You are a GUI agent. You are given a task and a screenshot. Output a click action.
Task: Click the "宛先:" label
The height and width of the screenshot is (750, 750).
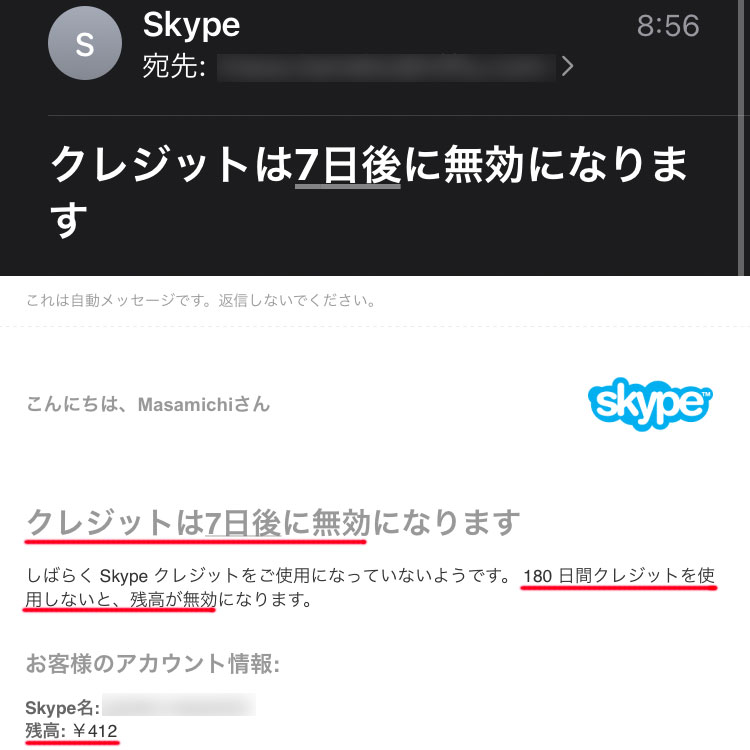174,66
